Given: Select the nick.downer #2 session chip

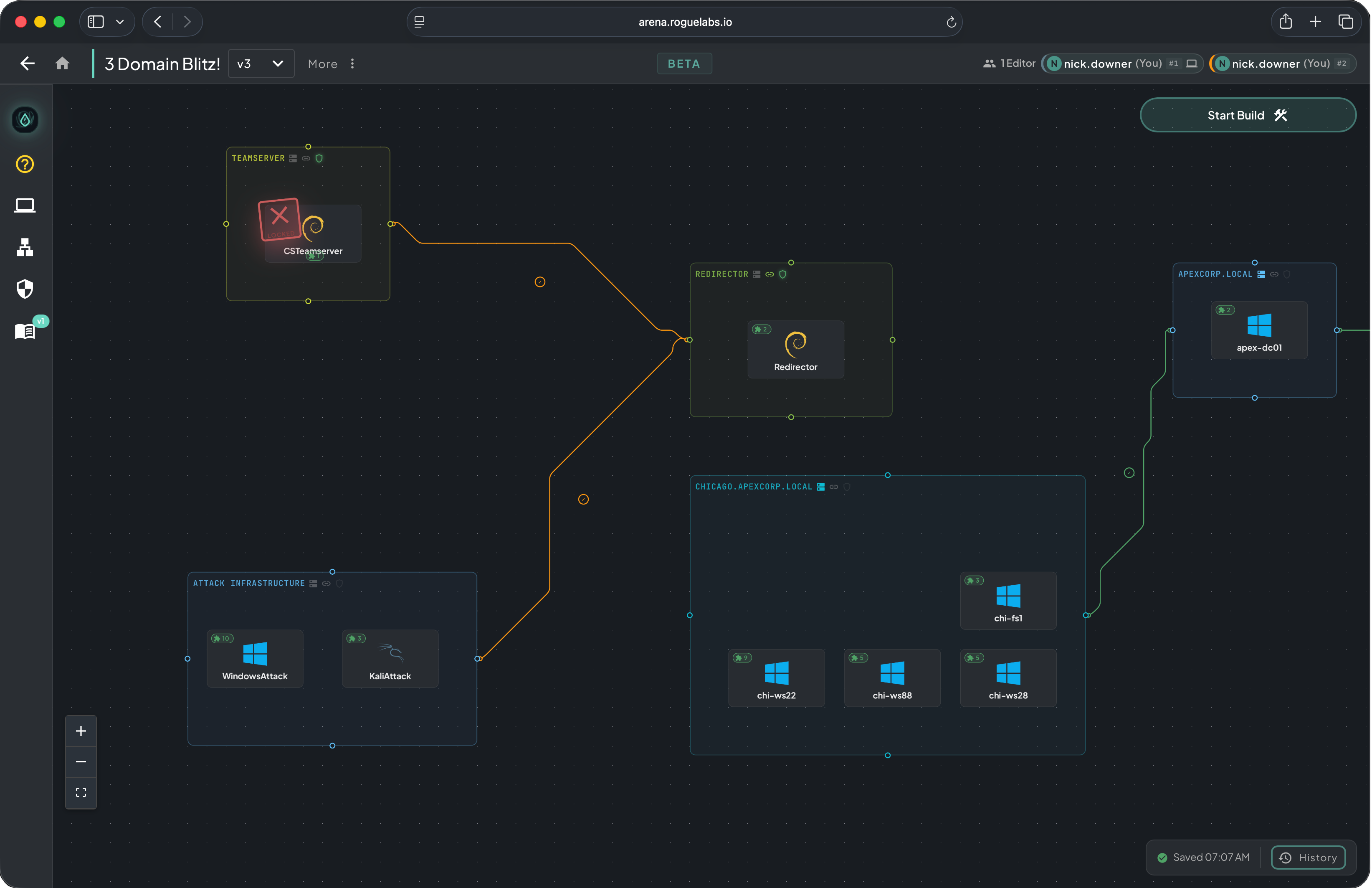Looking at the screenshot, I should click(1283, 63).
